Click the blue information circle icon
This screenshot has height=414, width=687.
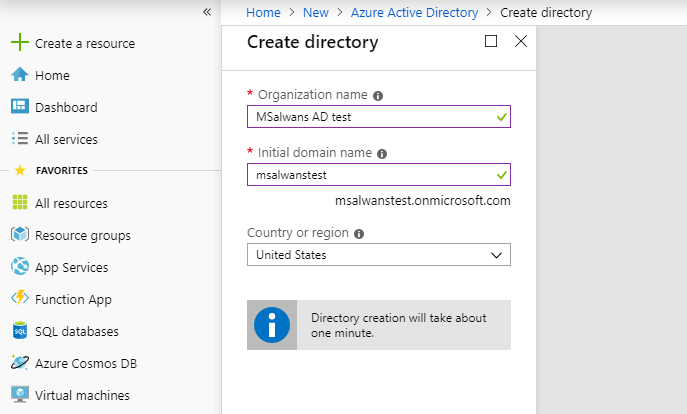pos(272,325)
